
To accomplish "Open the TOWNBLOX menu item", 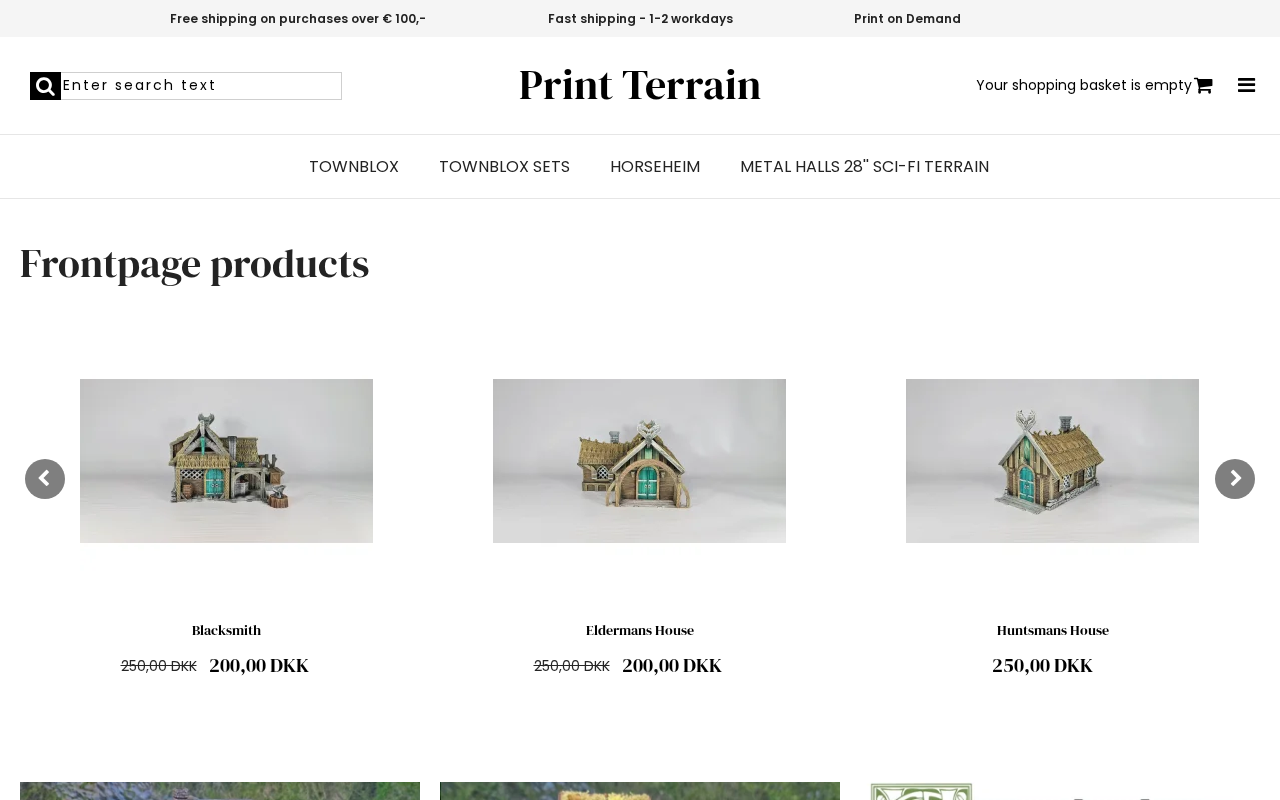I will coord(354,167).
